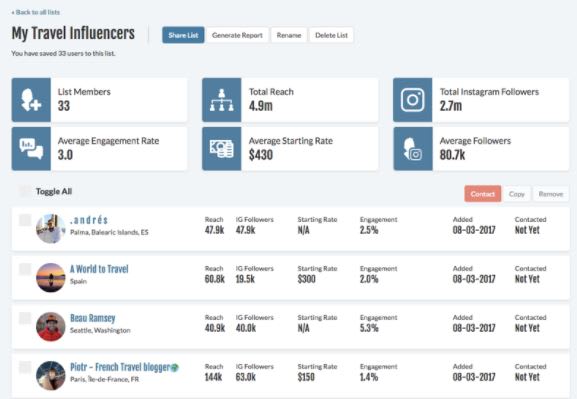Click Beau Ramsey's profile photo
The height and width of the screenshot is (399, 577).
[x=51, y=326]
